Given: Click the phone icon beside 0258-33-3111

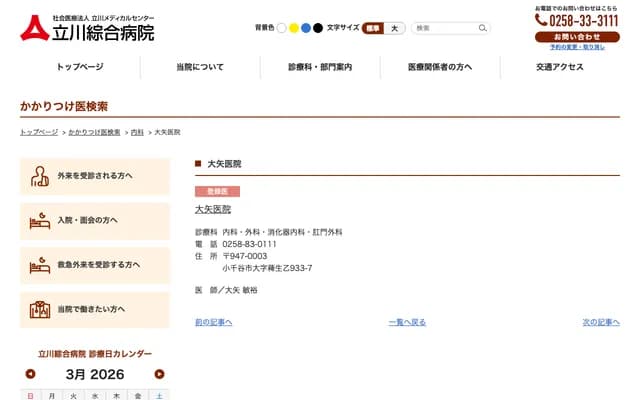Looking at the screenshot, I should (541, 20).
